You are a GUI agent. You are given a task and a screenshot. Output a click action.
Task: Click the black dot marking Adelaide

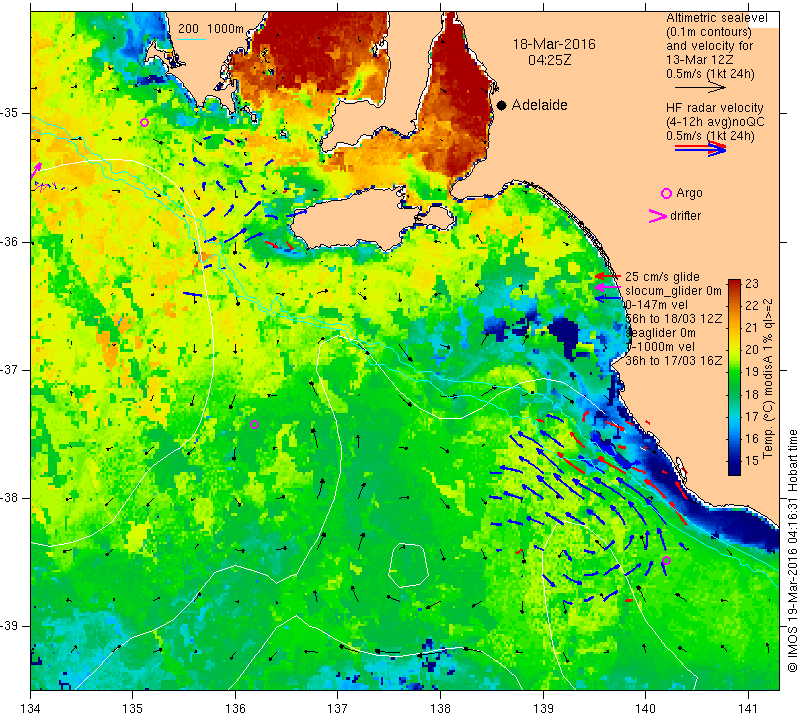click(502, 105)
